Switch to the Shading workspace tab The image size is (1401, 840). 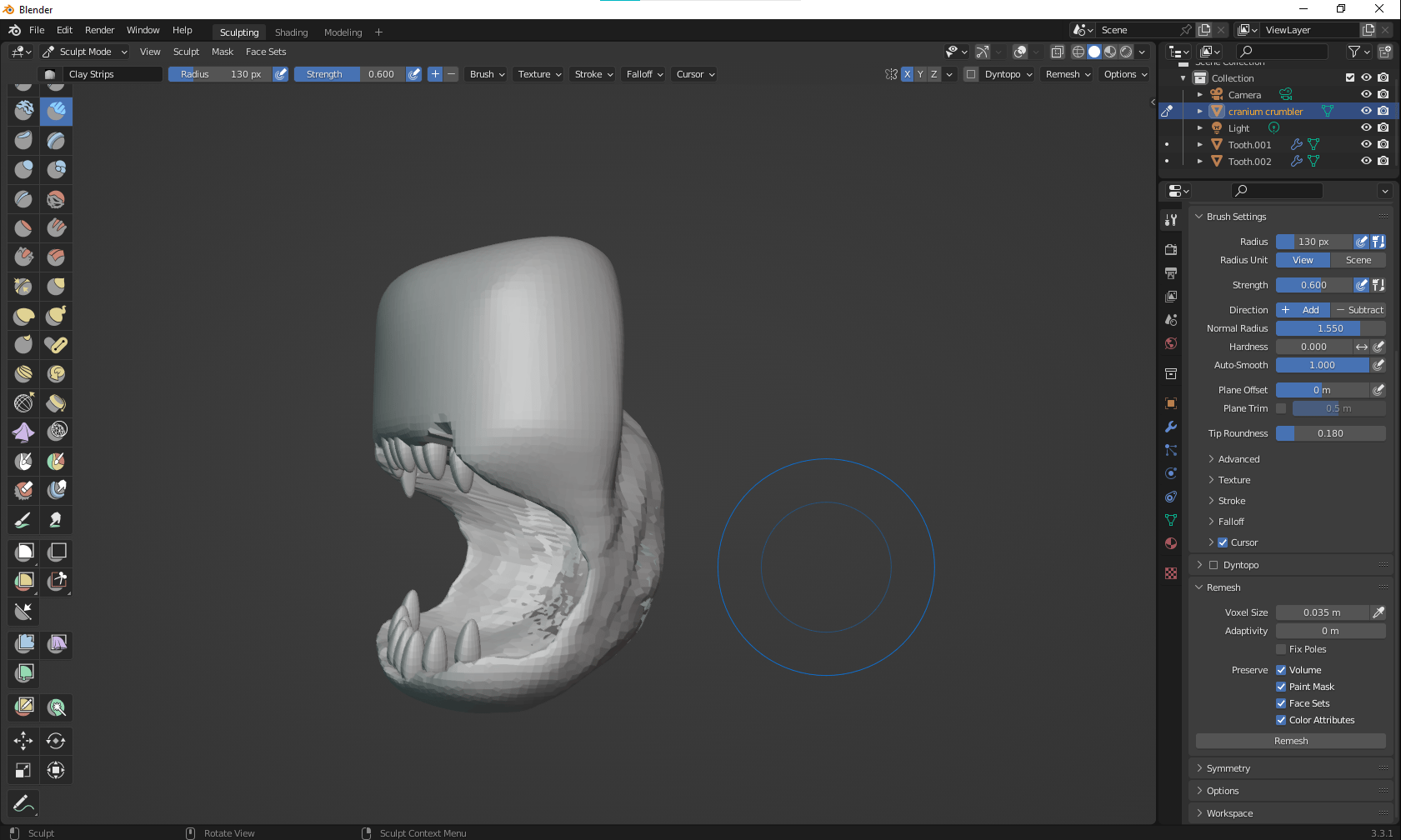point(291,32)
